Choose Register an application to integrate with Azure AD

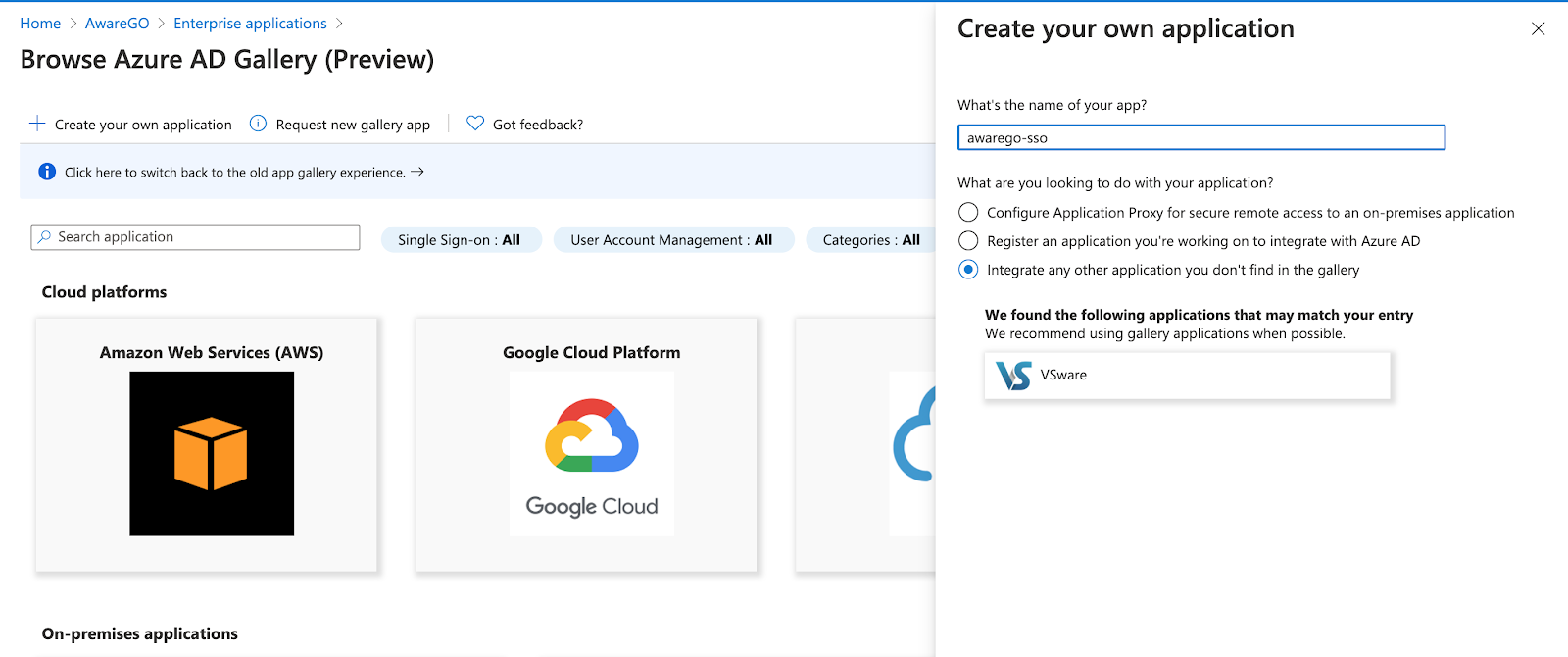coord(968,241)
